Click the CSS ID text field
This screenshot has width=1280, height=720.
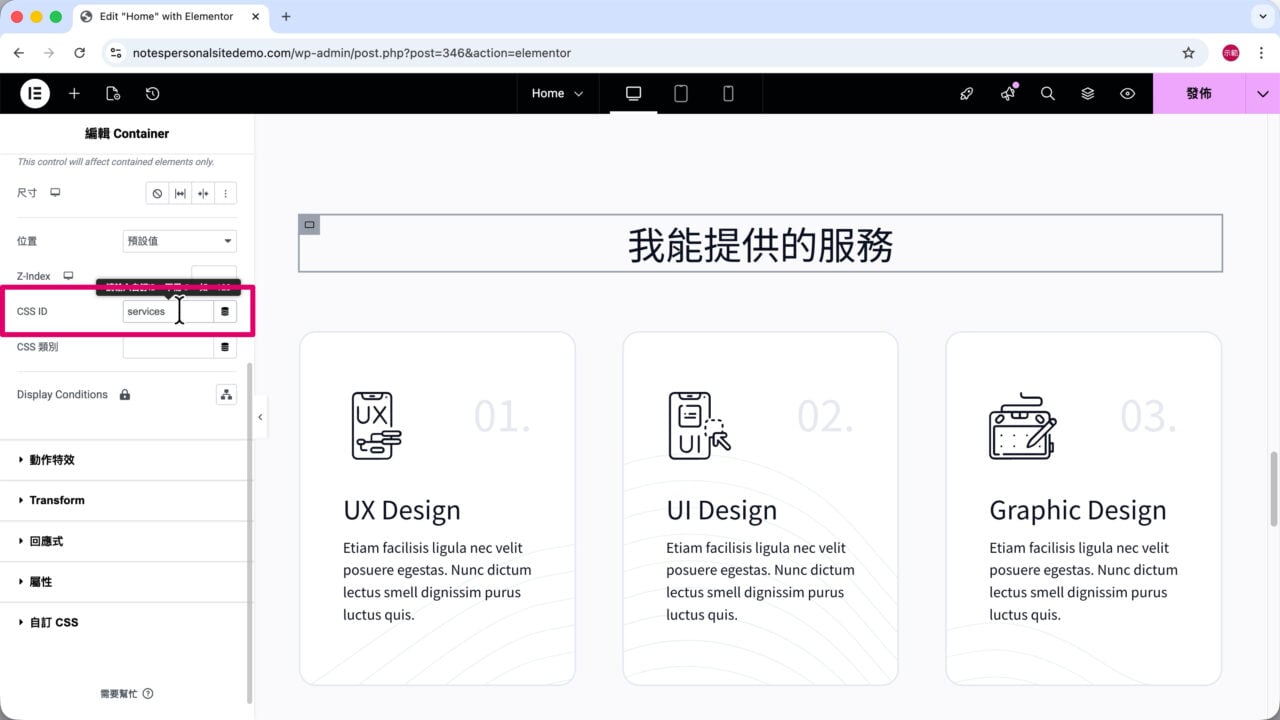pos(168,311)
